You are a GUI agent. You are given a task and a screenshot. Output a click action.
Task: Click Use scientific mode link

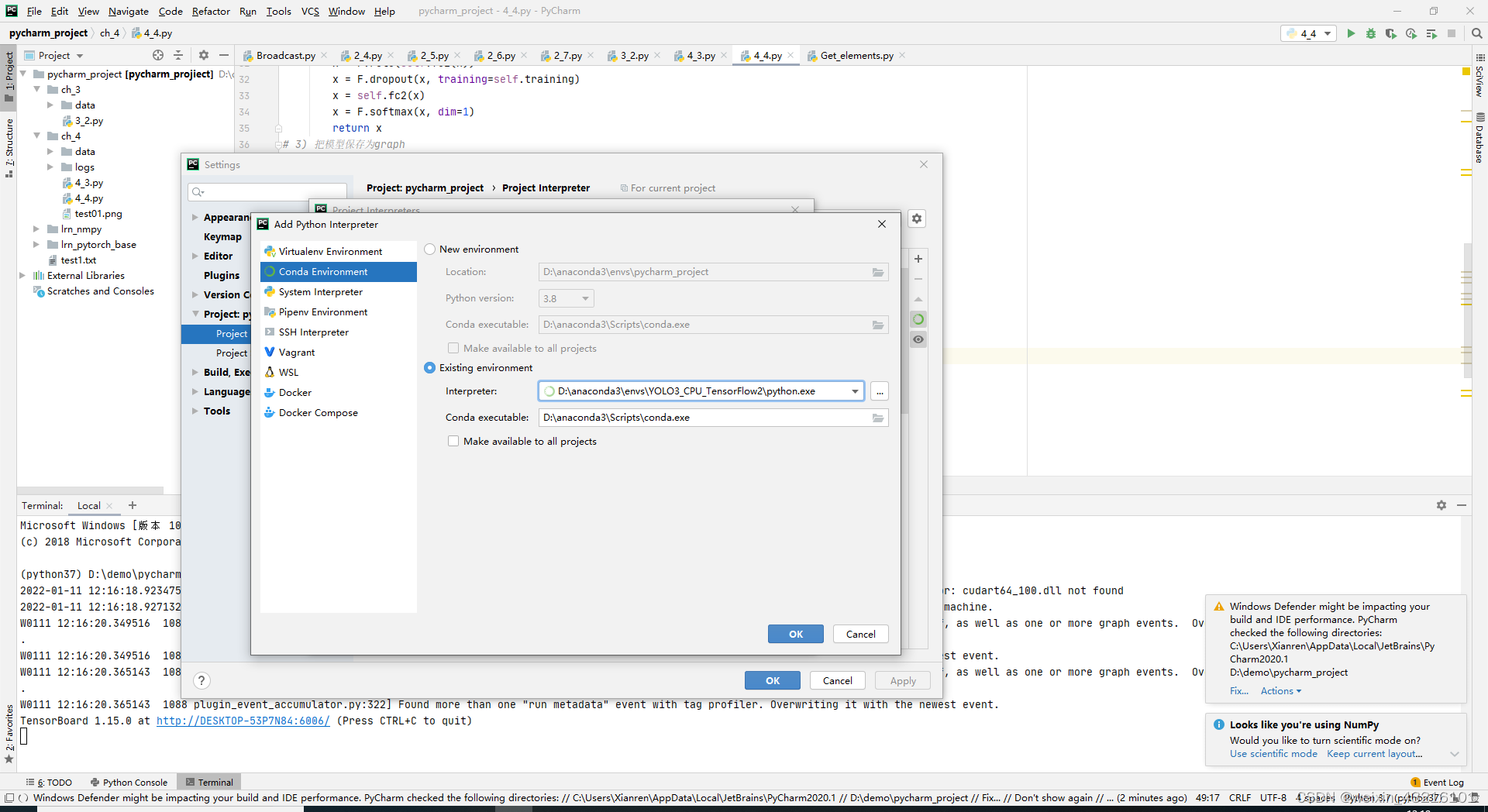[x=1273, y=754]
